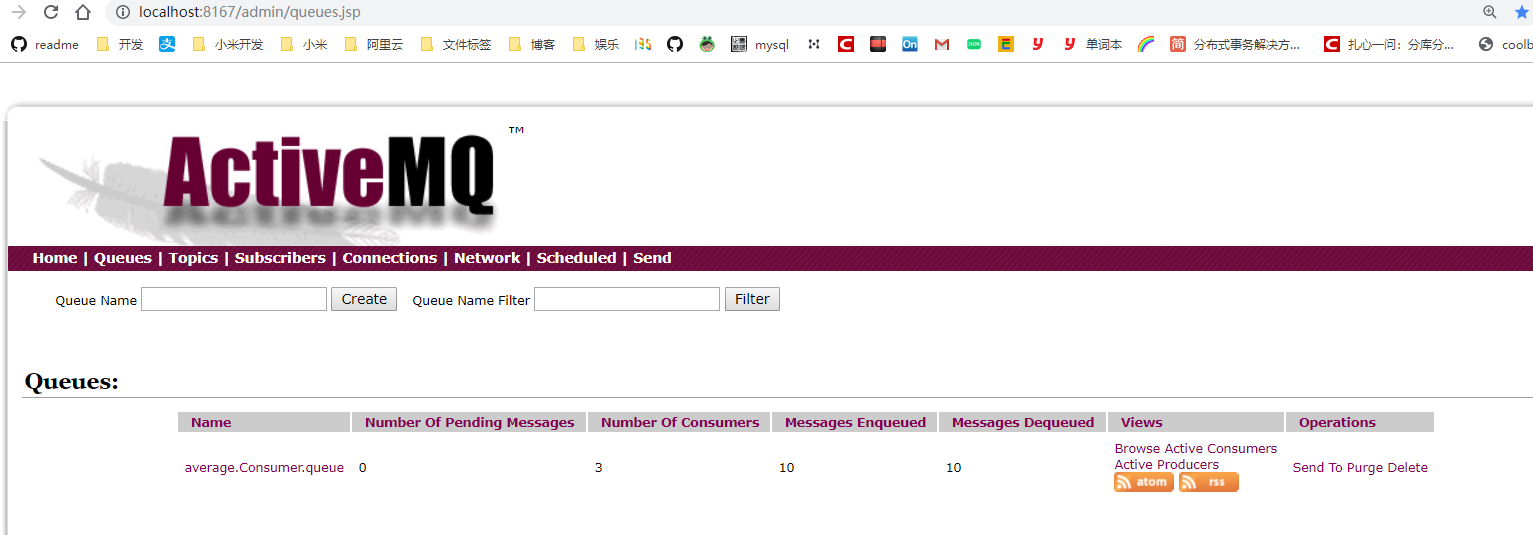
Task: Reload the page with the refresh icon
Action: [51, 12]
